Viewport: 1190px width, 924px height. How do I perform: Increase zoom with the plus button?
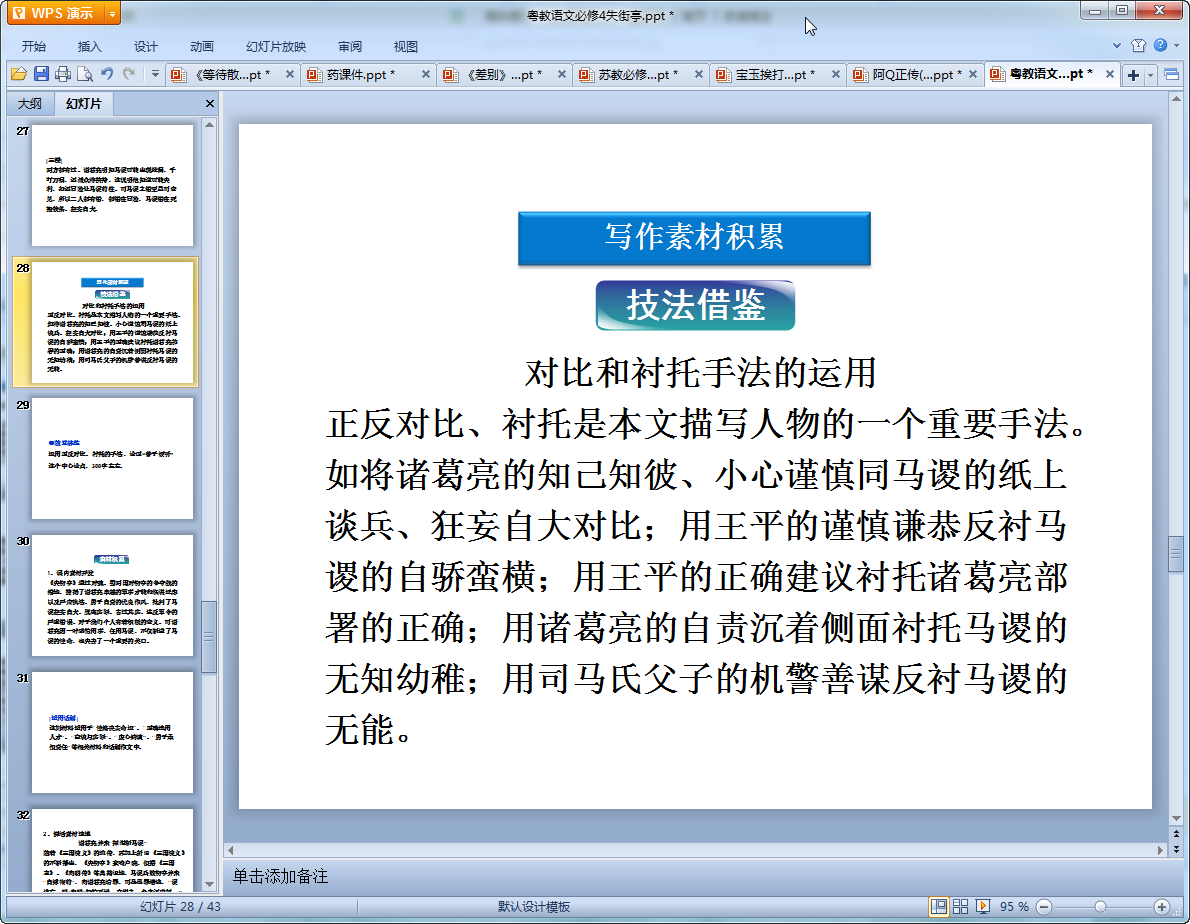1162,907
